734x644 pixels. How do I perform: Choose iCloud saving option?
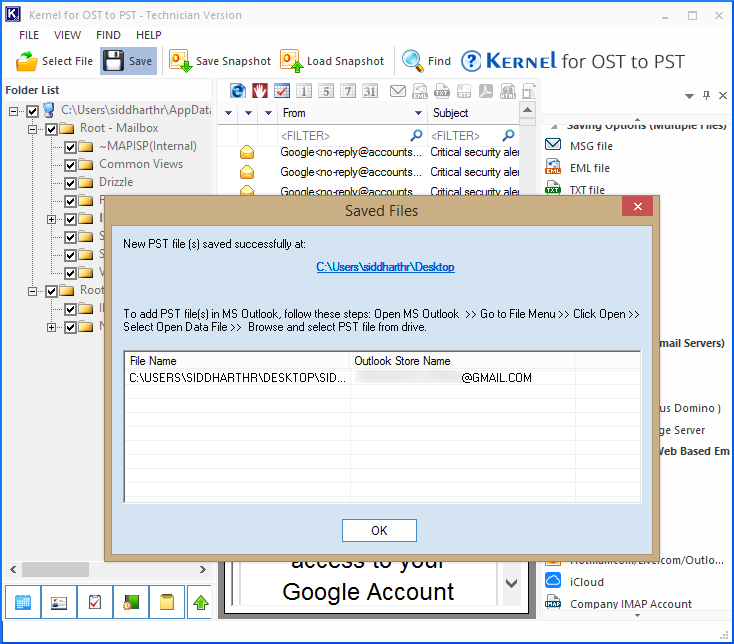tap(575, 582)
